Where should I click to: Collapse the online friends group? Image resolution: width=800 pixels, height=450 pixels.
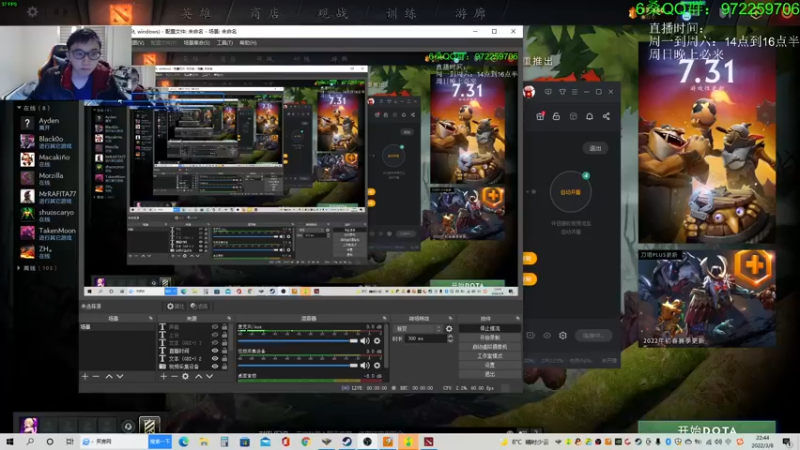click(19, 108)
